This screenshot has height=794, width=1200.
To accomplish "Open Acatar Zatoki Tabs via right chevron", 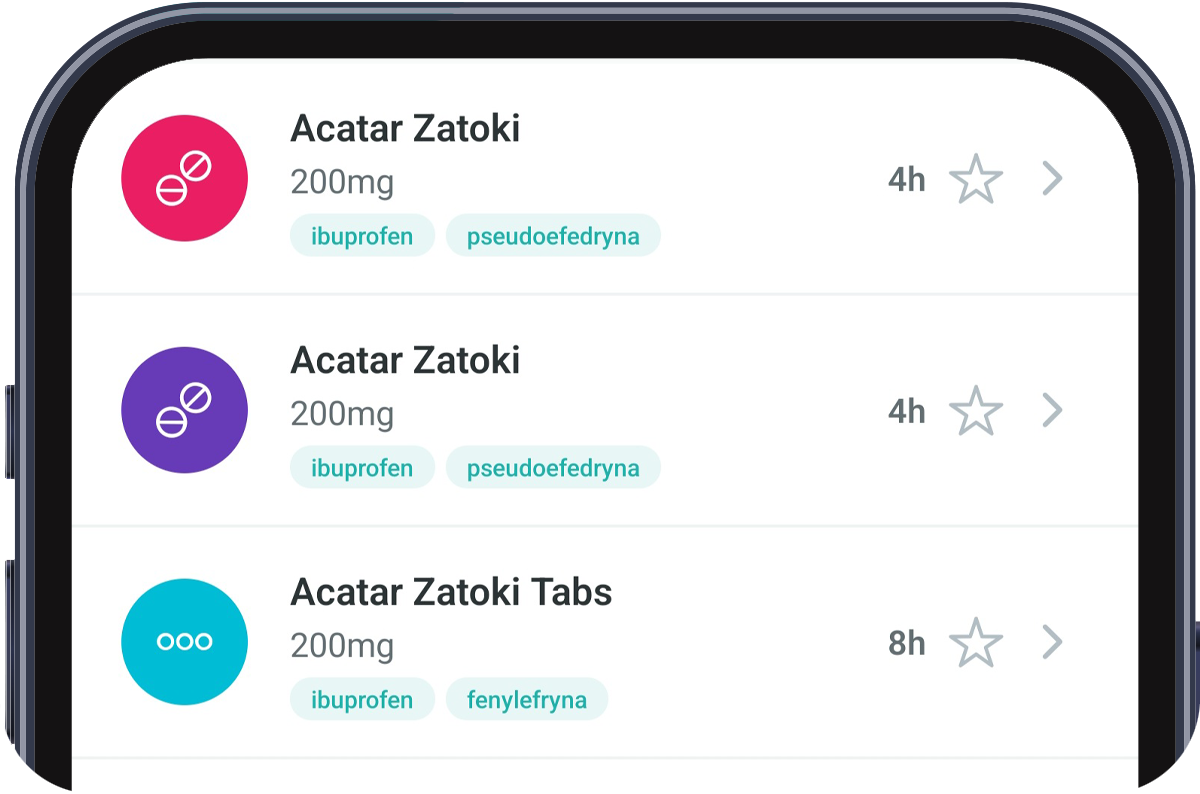I will coord(1052,642).
